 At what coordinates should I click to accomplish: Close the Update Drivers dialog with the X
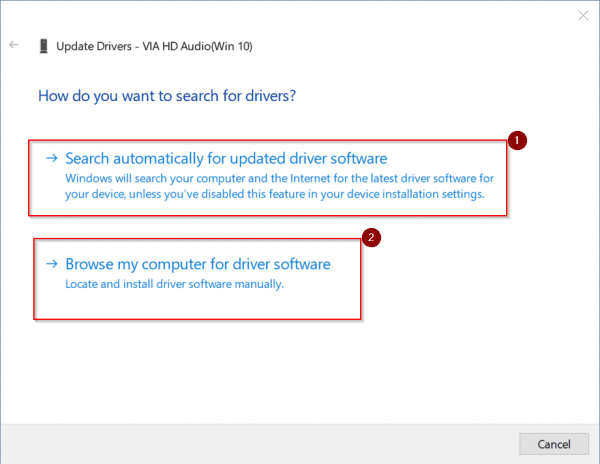point(583,15)
